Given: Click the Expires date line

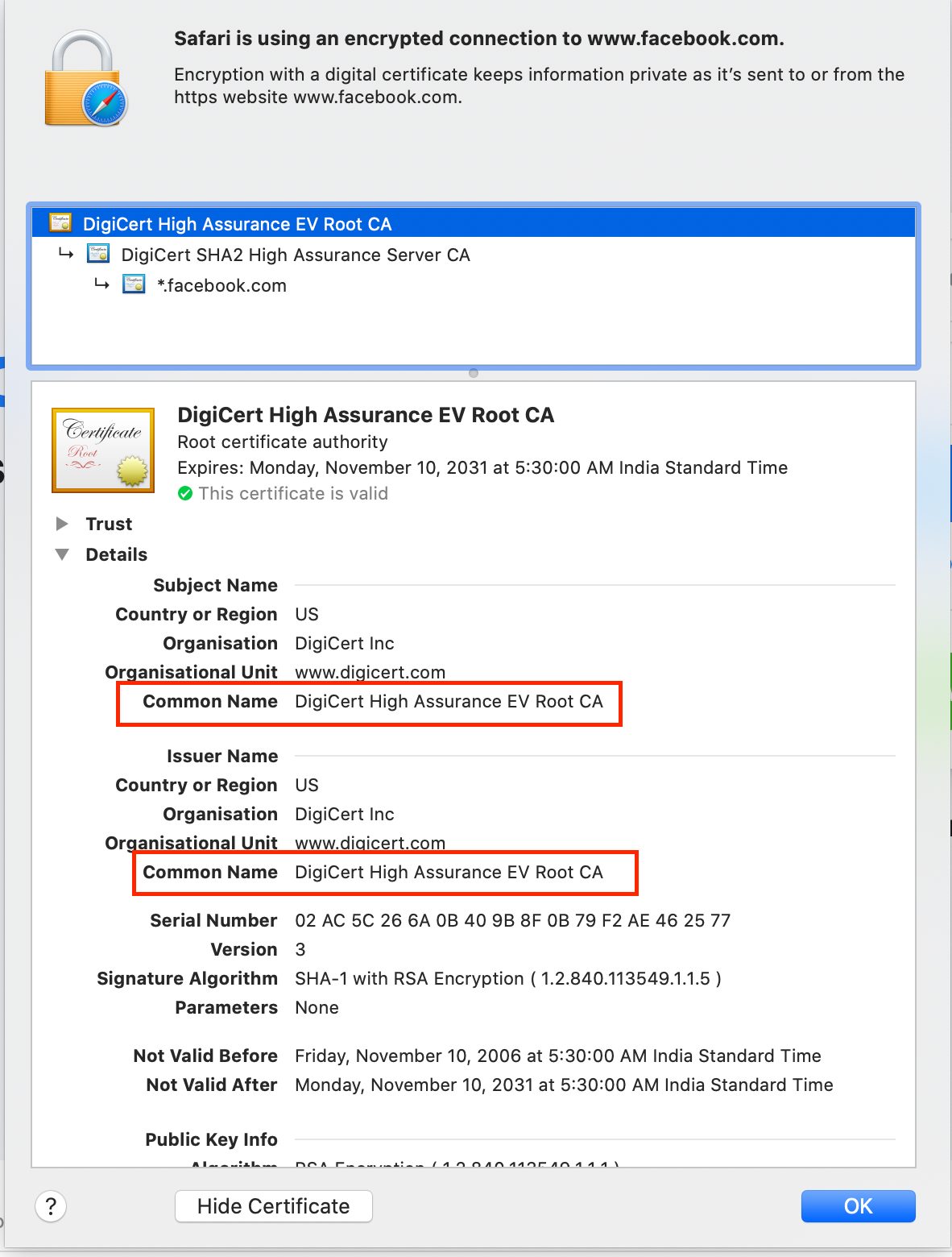Looking at the screenshot, I should [x=482, y=467].
